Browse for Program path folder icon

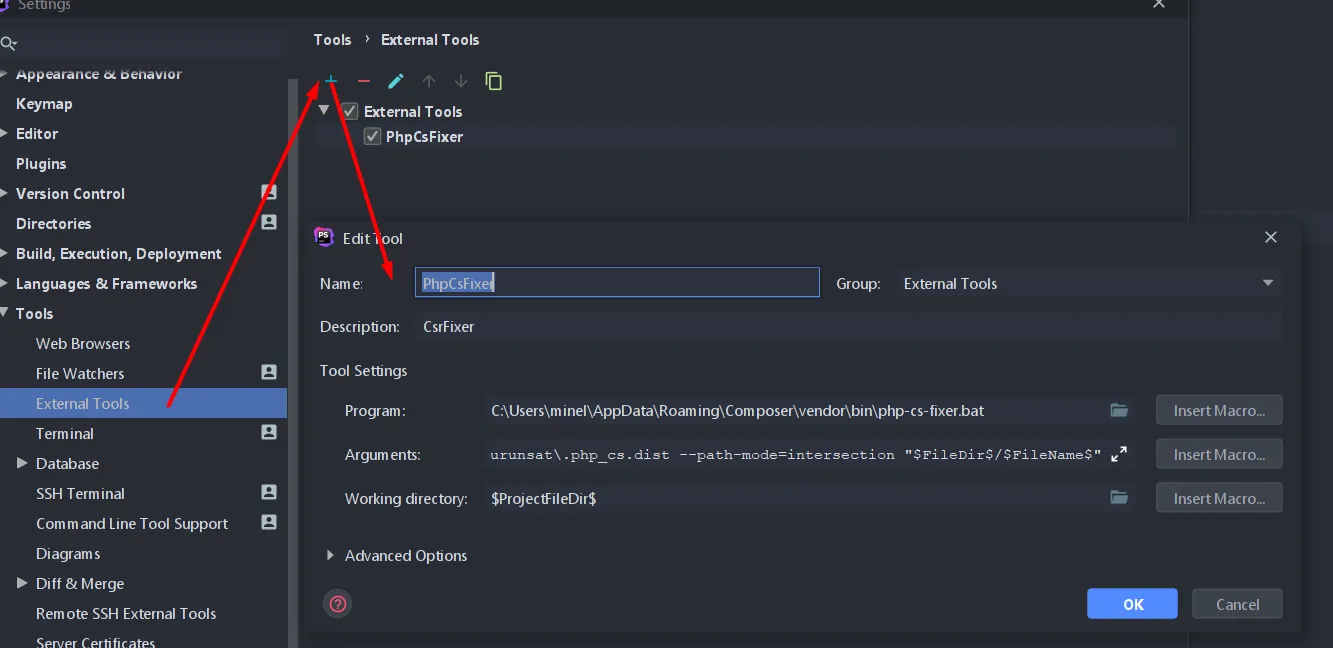pos(1119,410)
